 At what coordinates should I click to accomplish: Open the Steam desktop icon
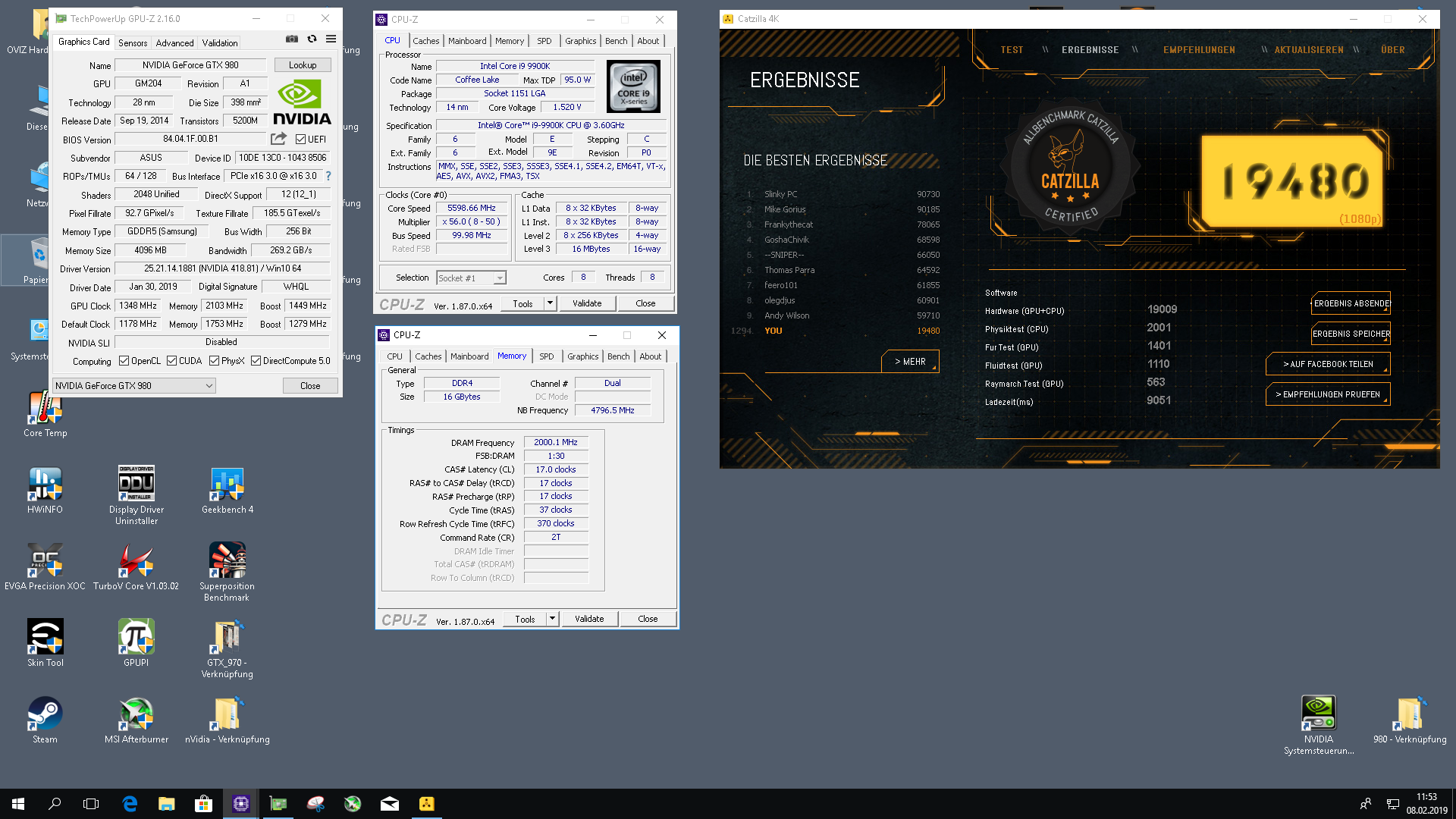(45, 720)
